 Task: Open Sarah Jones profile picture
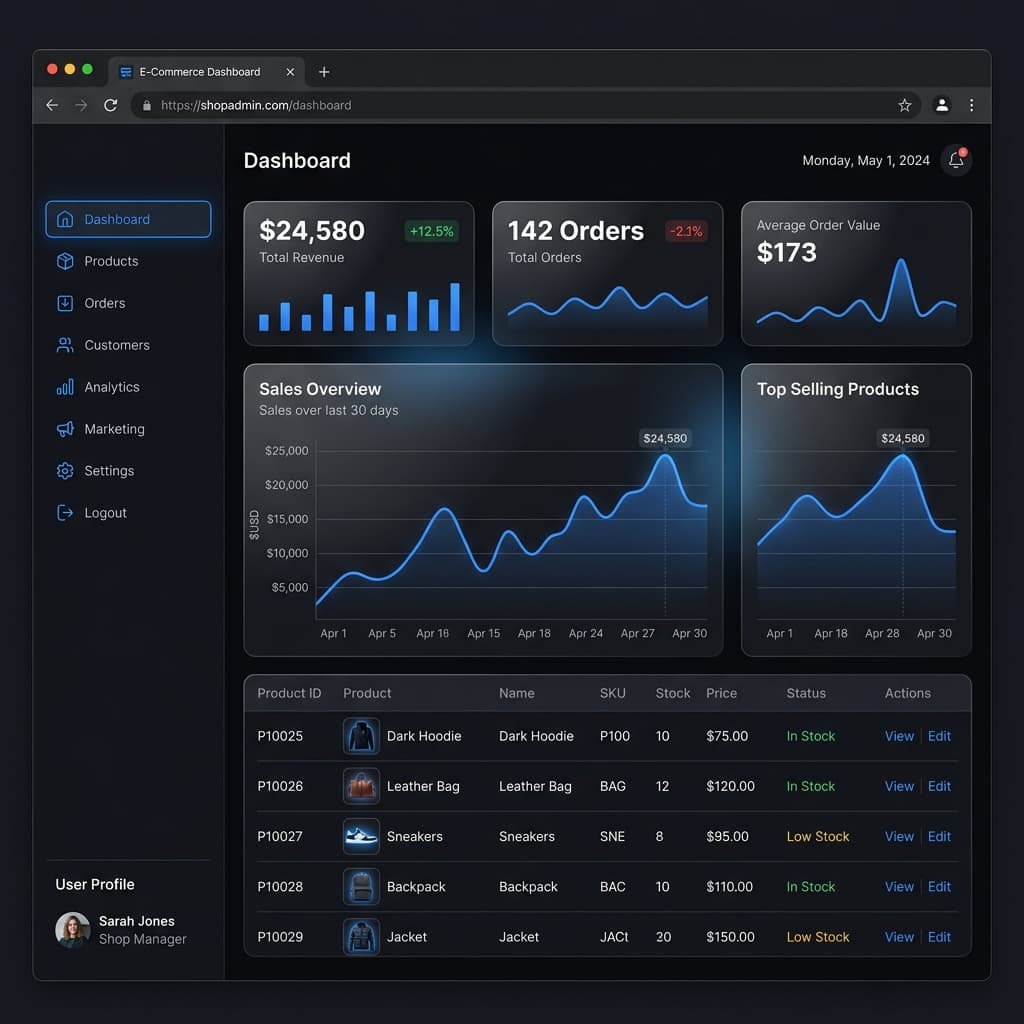coord(72,929)
